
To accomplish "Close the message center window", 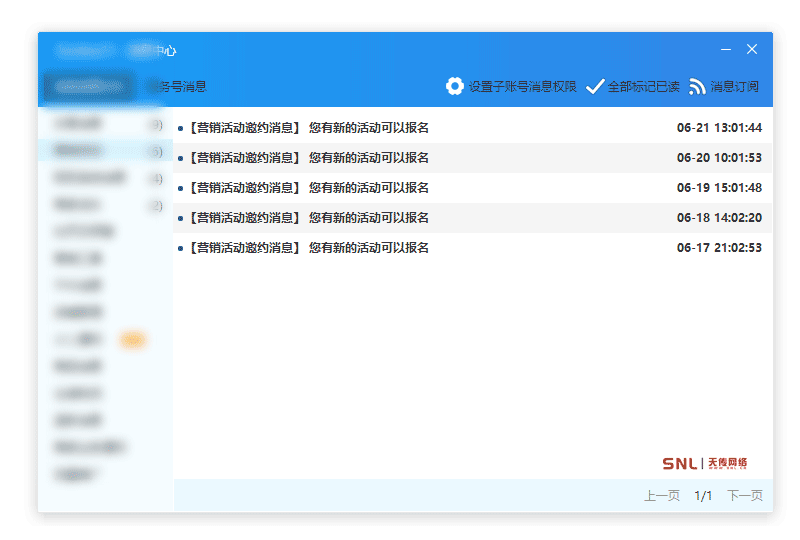I will pos(752,49).
